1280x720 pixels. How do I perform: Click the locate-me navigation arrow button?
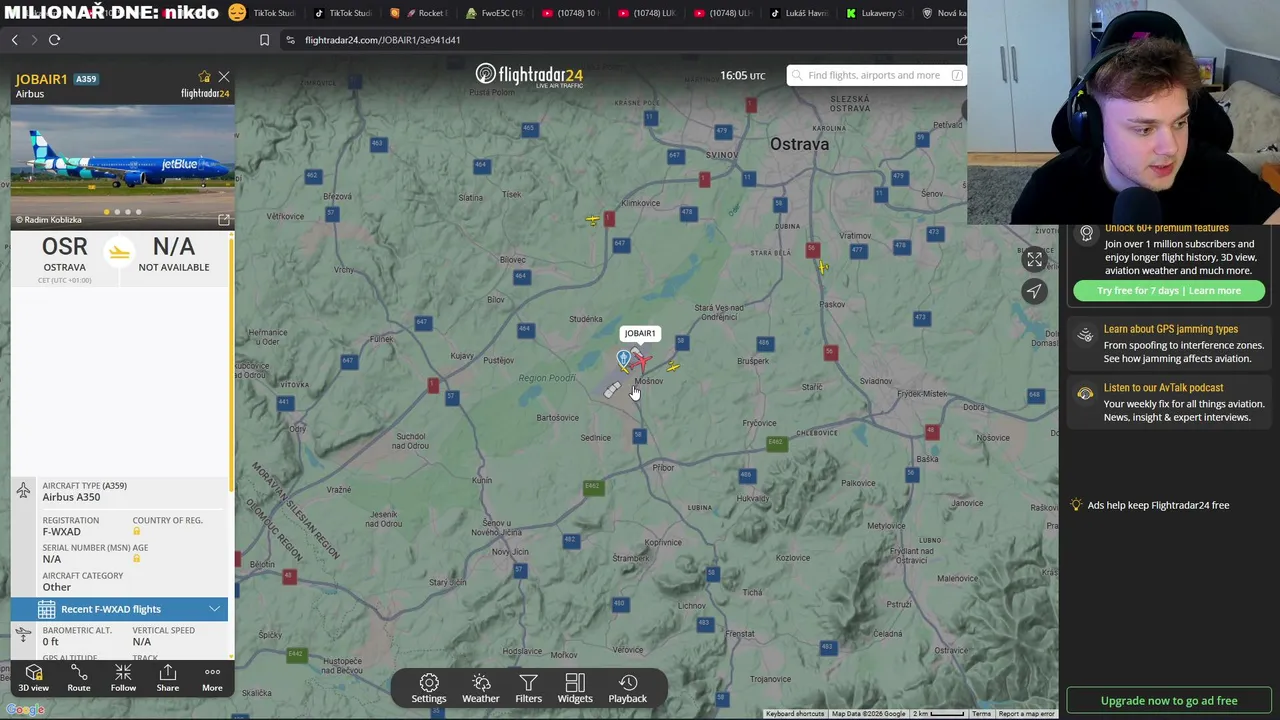point(1034,291)
